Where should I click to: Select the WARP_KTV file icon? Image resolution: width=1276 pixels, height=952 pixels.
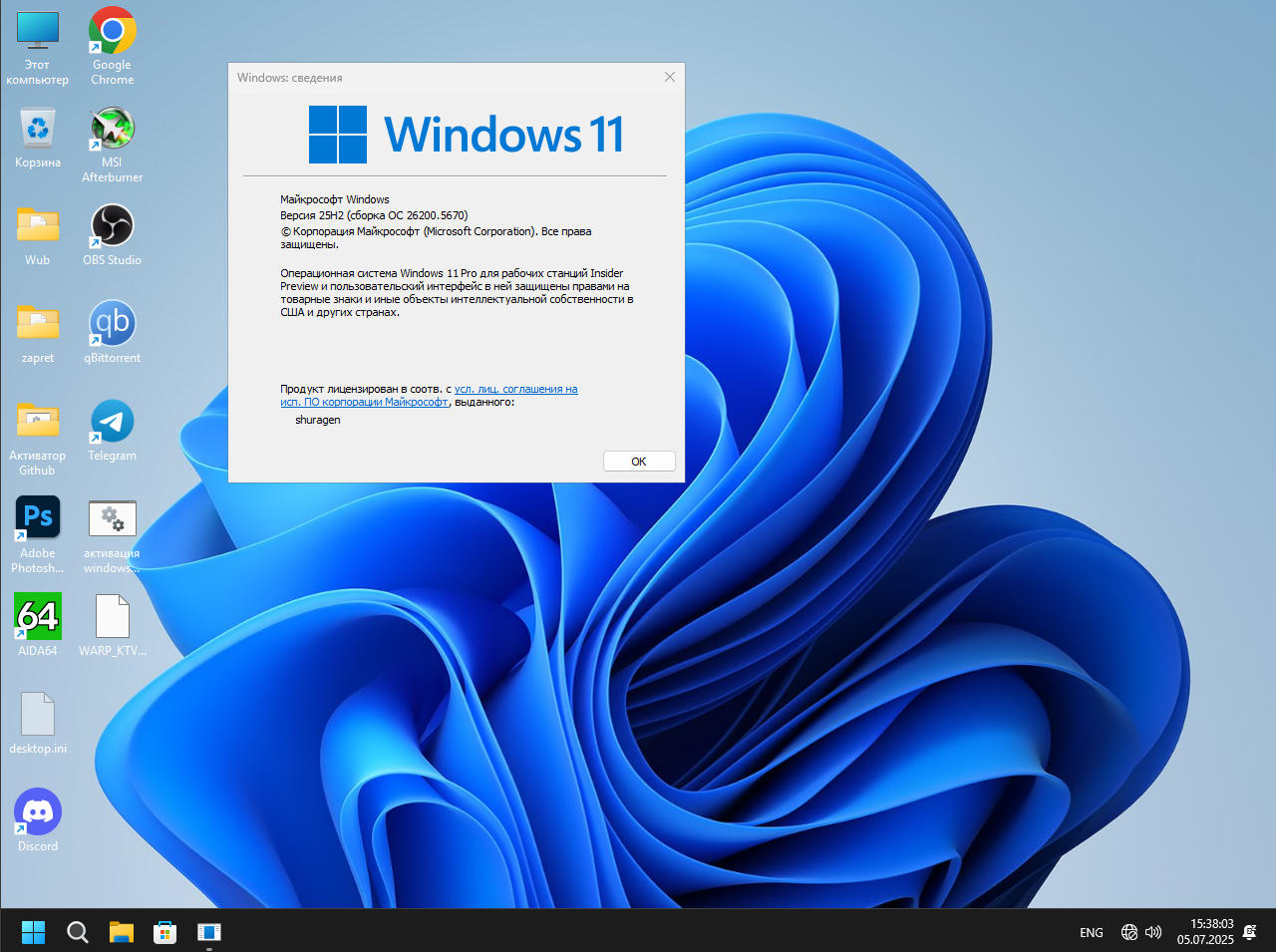(x=112, y=626)
